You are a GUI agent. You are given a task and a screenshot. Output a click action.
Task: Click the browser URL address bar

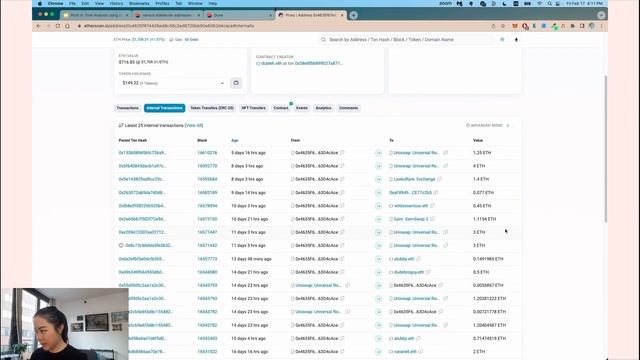tap(282, 26)
